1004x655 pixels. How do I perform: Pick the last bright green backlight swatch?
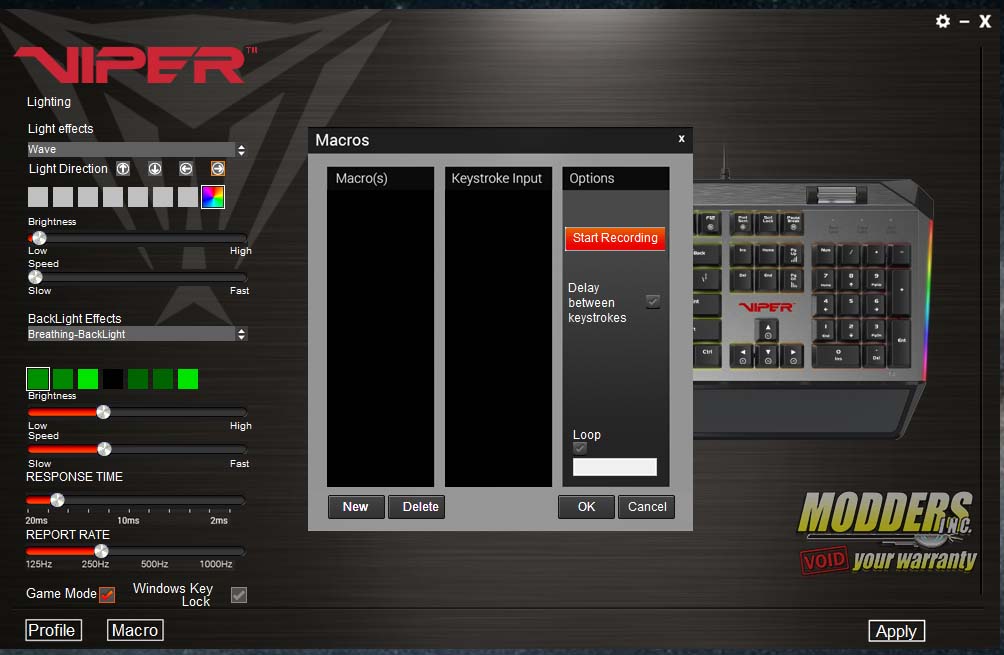pyautogui.click(x=188, y=379)
